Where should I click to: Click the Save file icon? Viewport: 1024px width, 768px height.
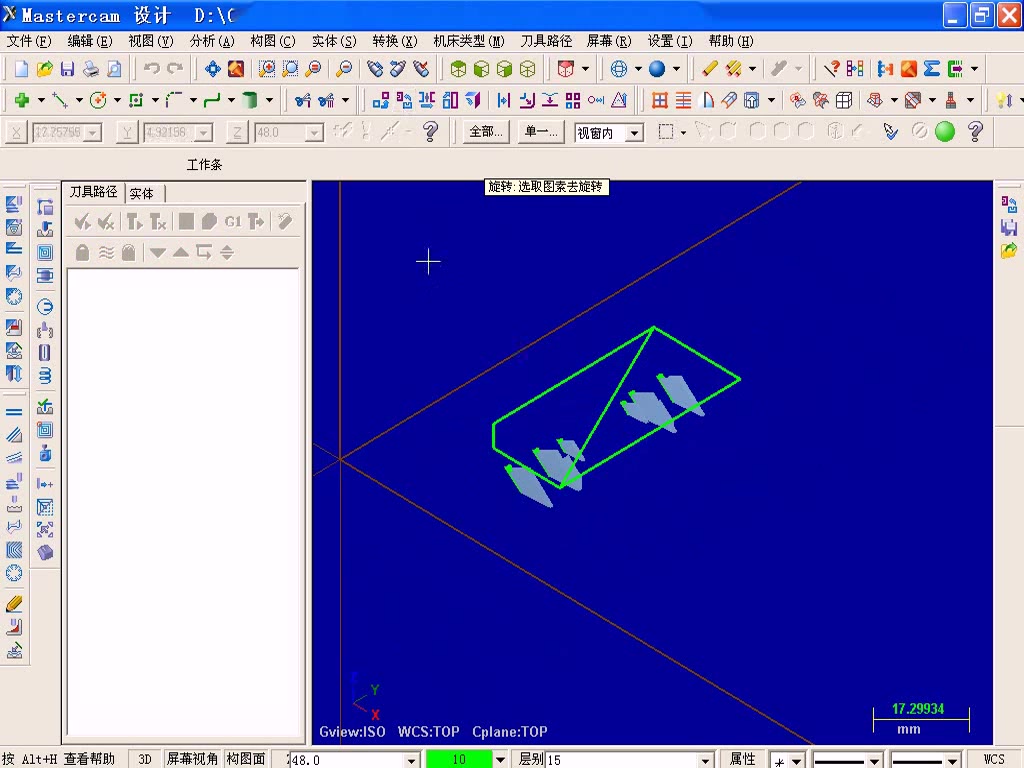67,70
